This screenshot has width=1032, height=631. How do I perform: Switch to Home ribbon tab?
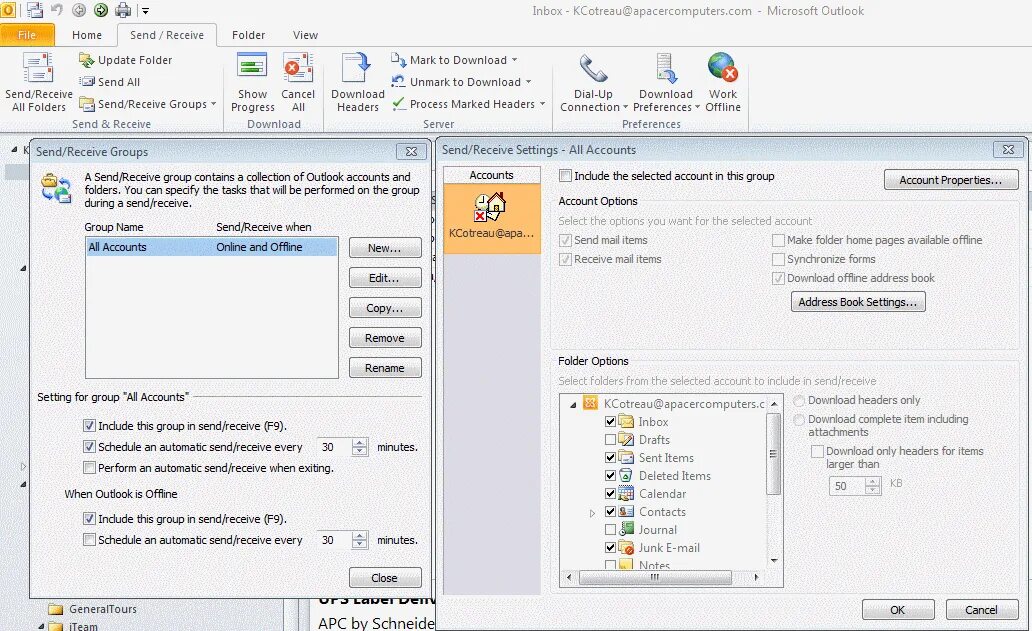click(87, 35)
